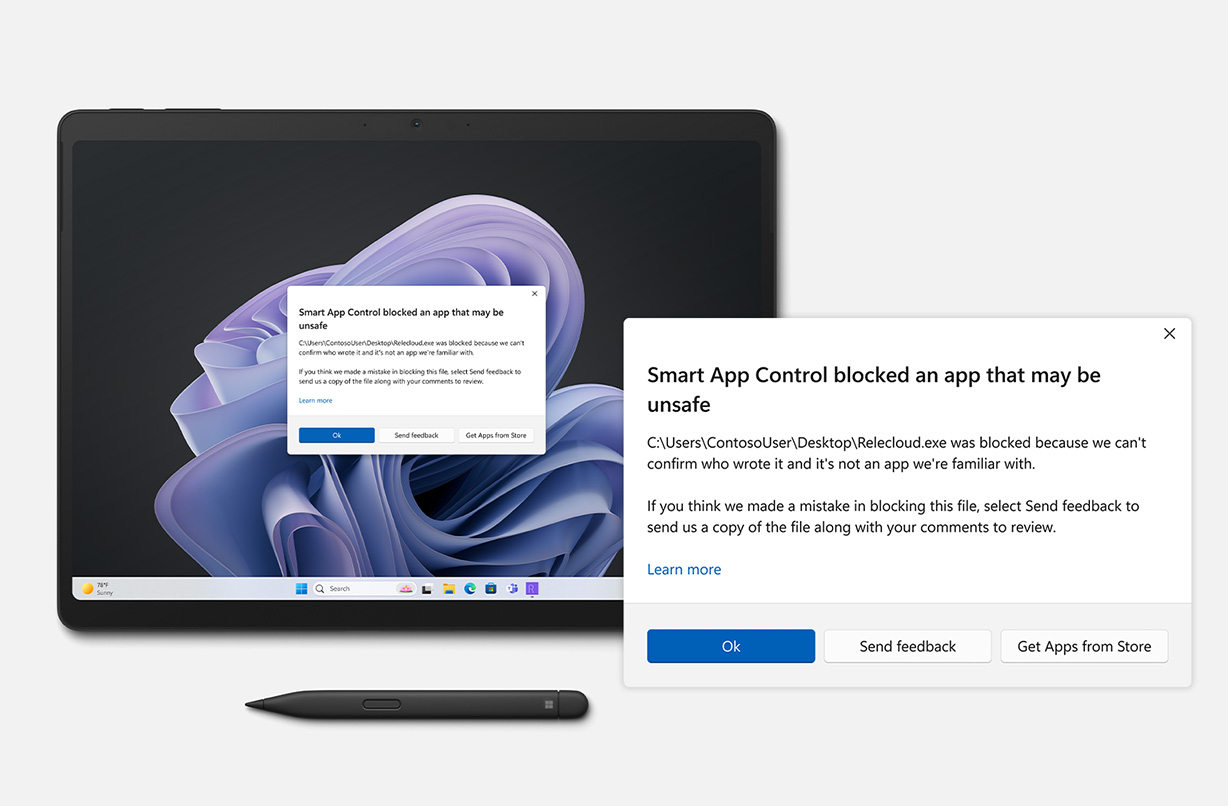
Task: Click Send feedback in the enlarged dialog
Action: 907,646
